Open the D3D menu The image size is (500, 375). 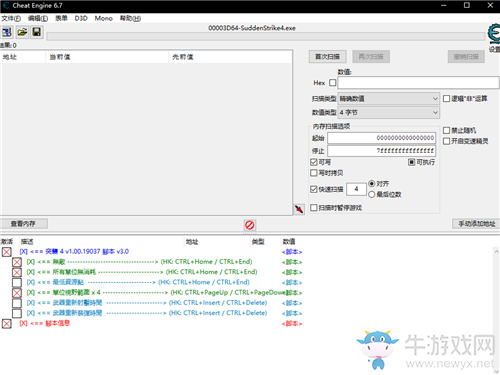81,18
